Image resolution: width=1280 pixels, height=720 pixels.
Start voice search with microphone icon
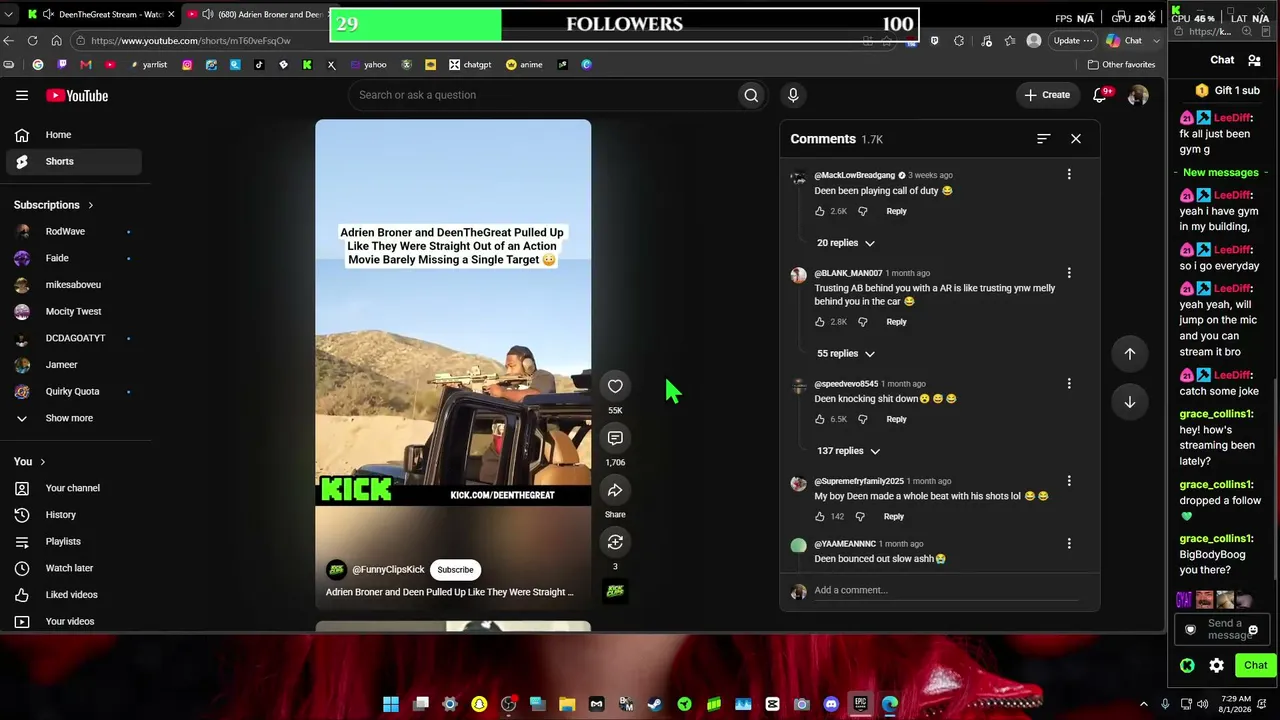coord(793,95)
